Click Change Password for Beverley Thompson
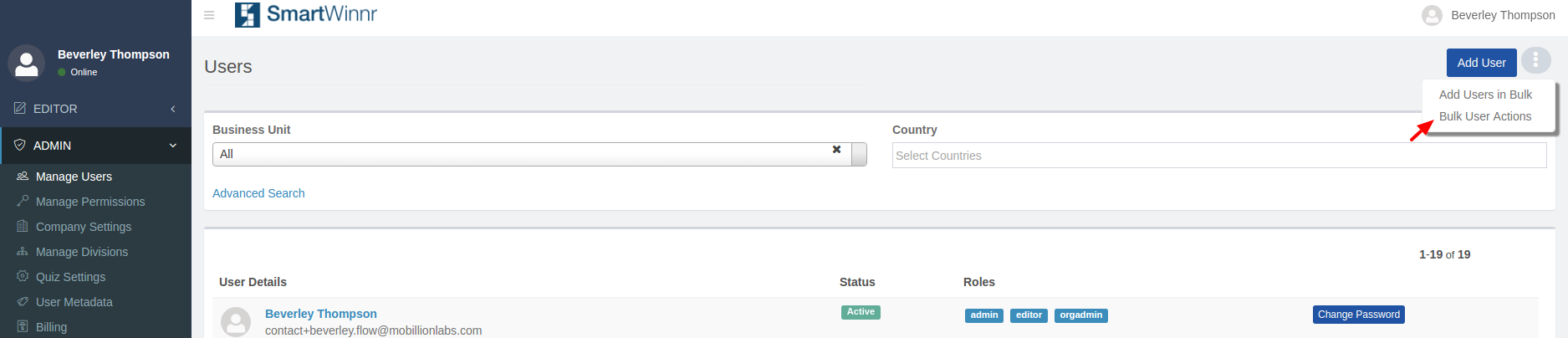Image resolution: width=1568 pixels, height=338 pixels. pyautogui.click(x=1358, y=315)
